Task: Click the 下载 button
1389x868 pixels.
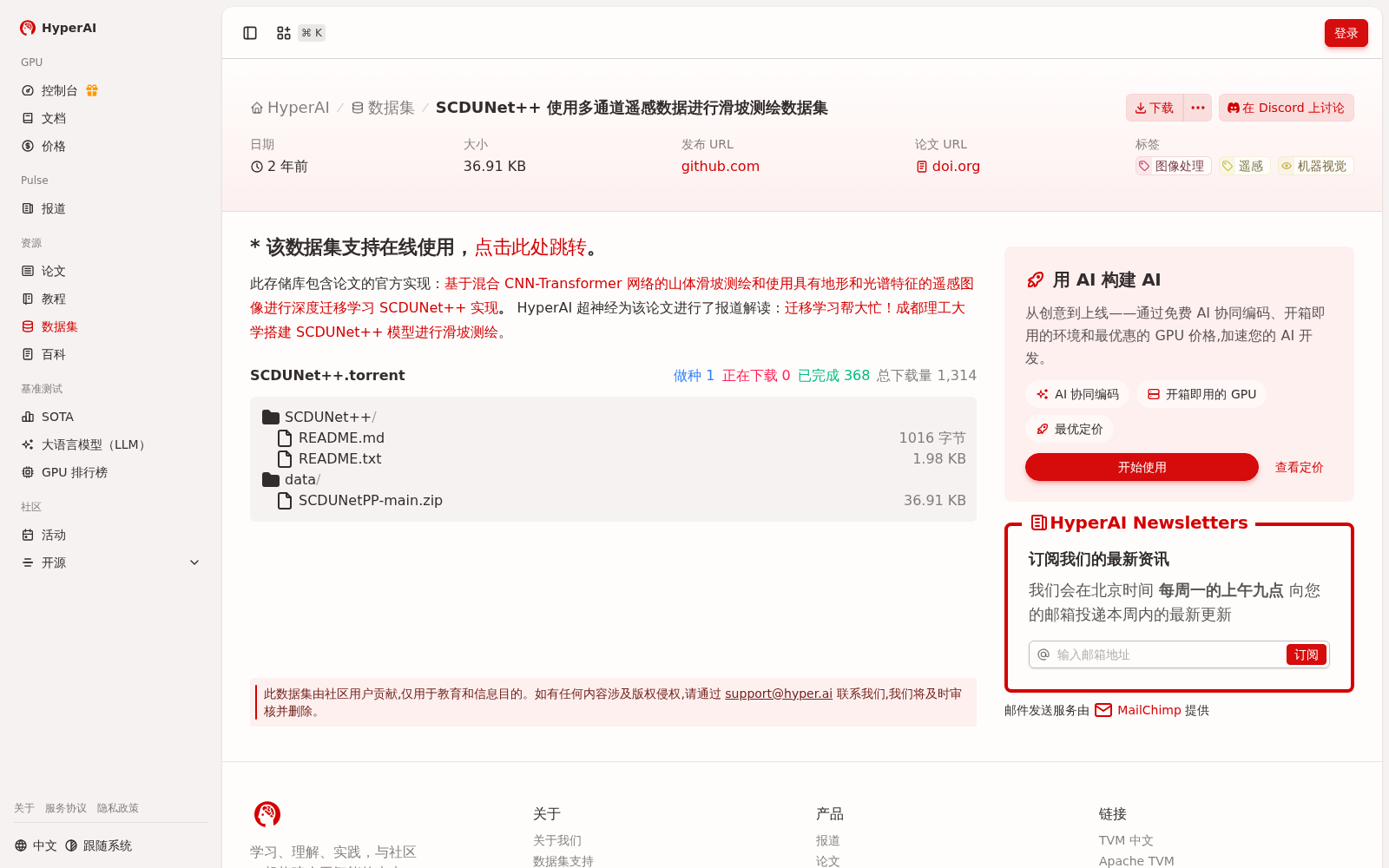Action: [1155, 108]
